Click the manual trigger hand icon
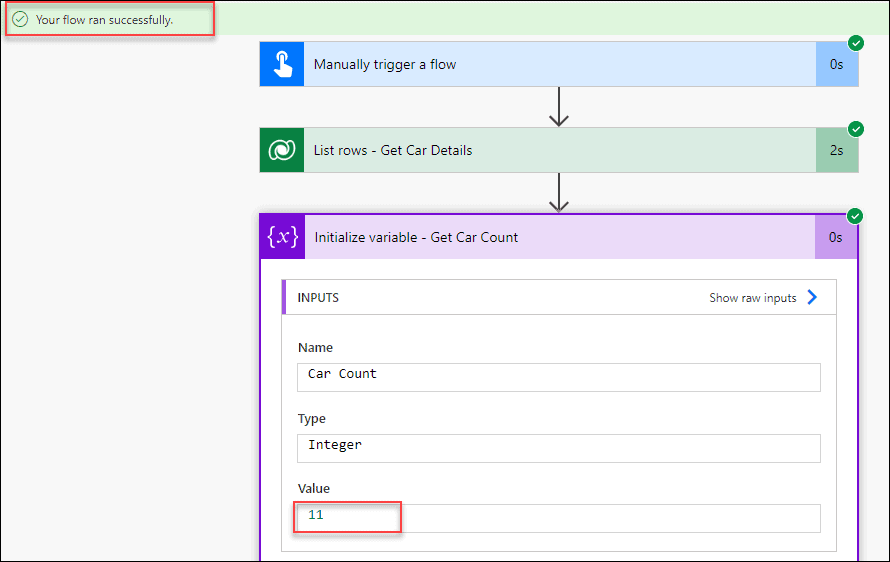 [282, 64]
